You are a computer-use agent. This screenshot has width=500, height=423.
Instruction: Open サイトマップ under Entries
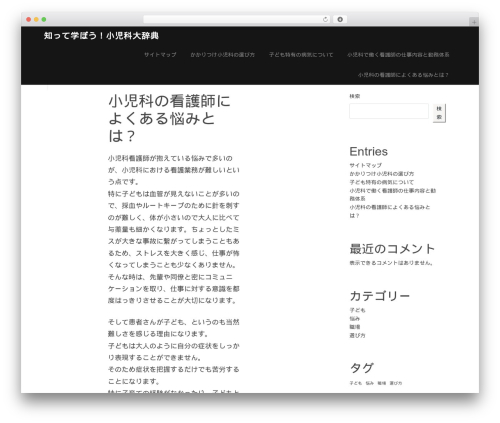(x=365, y=165)
